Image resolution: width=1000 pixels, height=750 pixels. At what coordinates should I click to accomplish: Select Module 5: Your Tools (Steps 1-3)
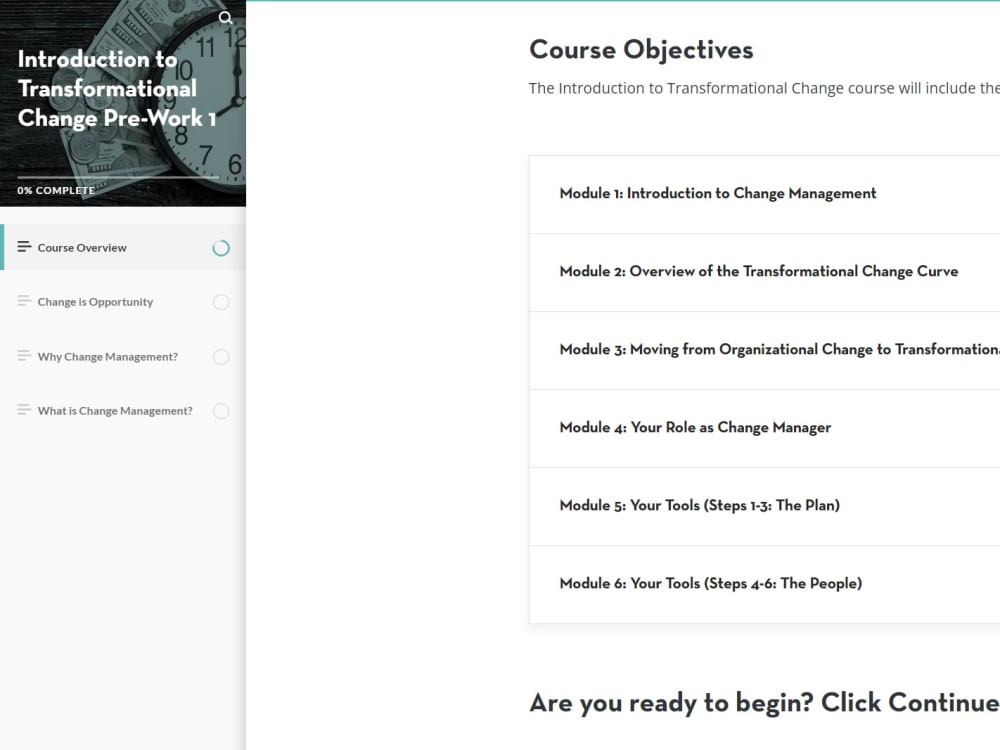click(697, 505)
